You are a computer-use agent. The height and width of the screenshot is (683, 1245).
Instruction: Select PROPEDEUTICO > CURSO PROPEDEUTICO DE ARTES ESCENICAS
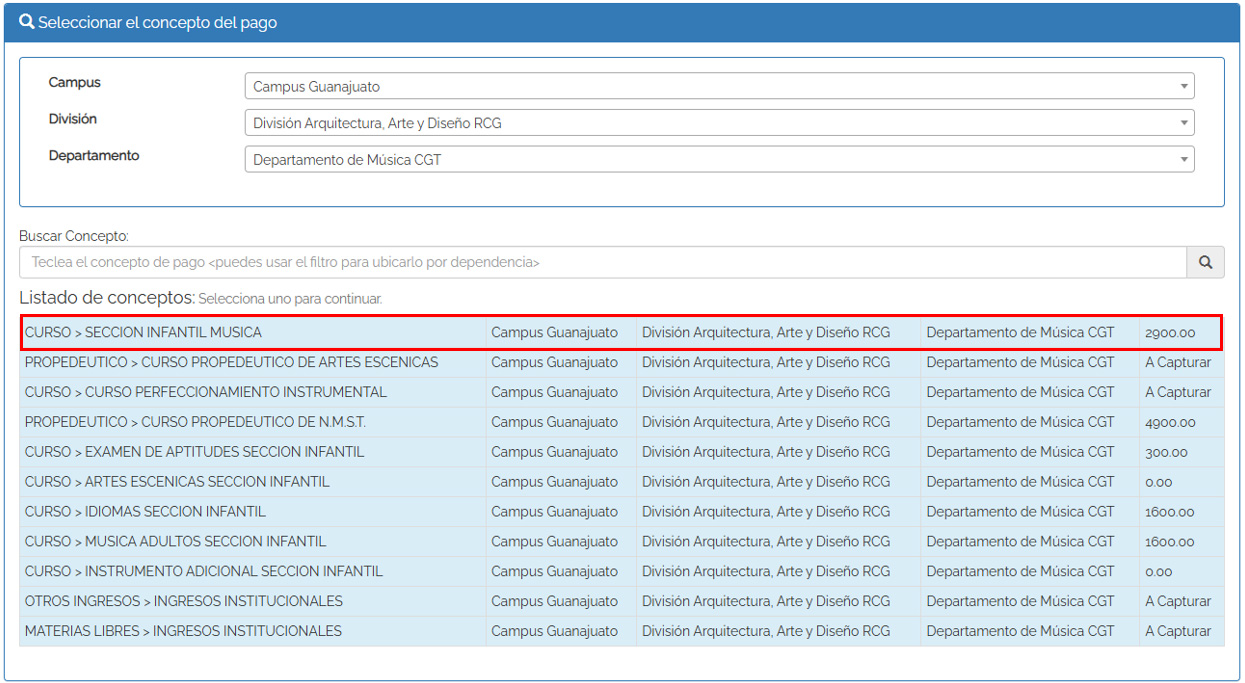coord(231,362)
